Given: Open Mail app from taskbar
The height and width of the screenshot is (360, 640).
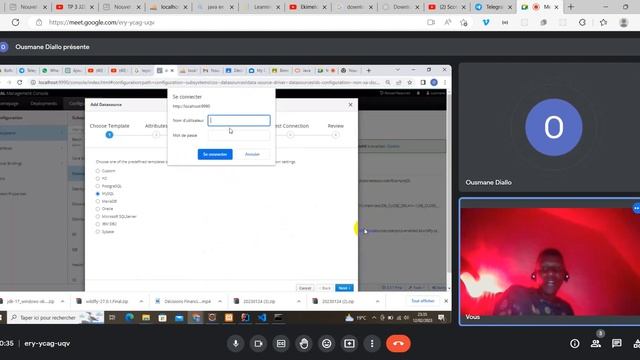Looking at the screenshot, I should [x=179, y=318].
